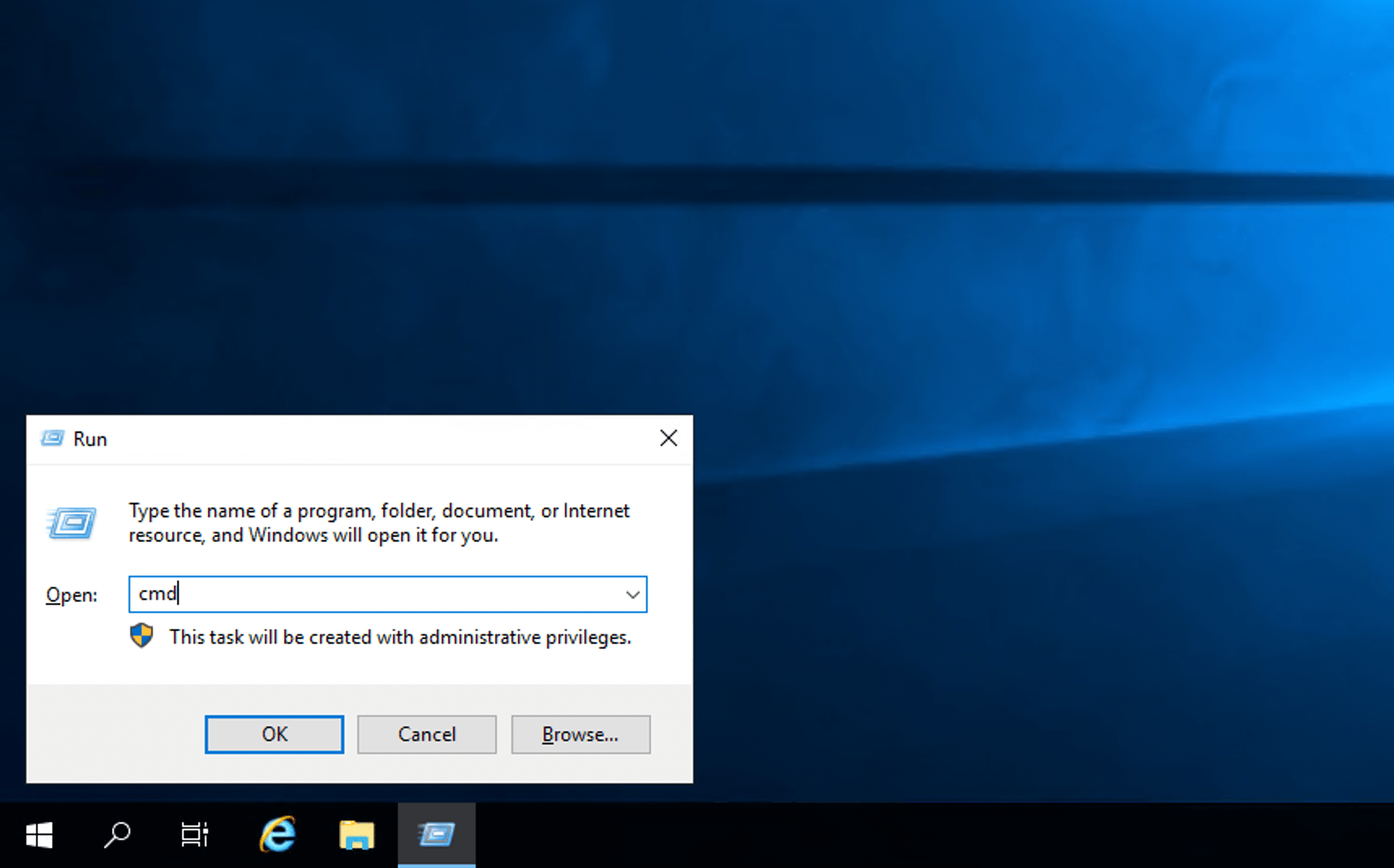Click OK to run cmd
The width and height of the screenshot is (1394, 868).
coord(274,734)
